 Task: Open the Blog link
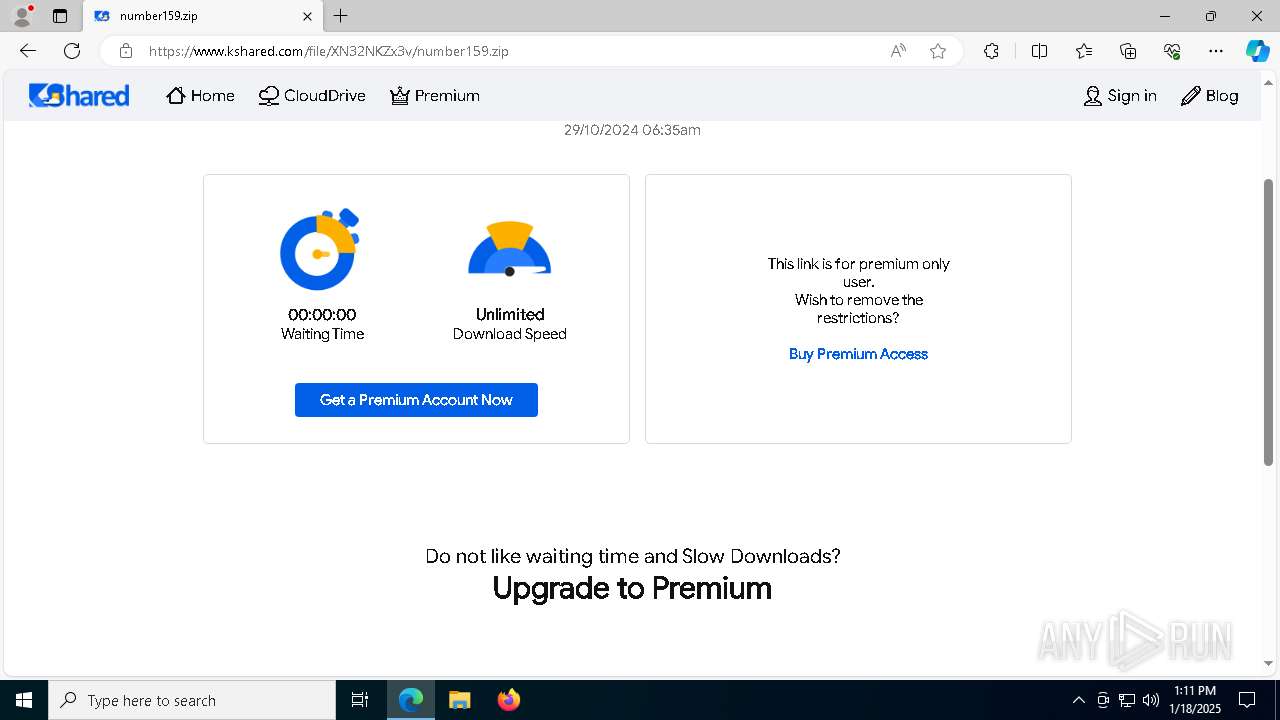pyautogui.click(x=1209, y=96)
